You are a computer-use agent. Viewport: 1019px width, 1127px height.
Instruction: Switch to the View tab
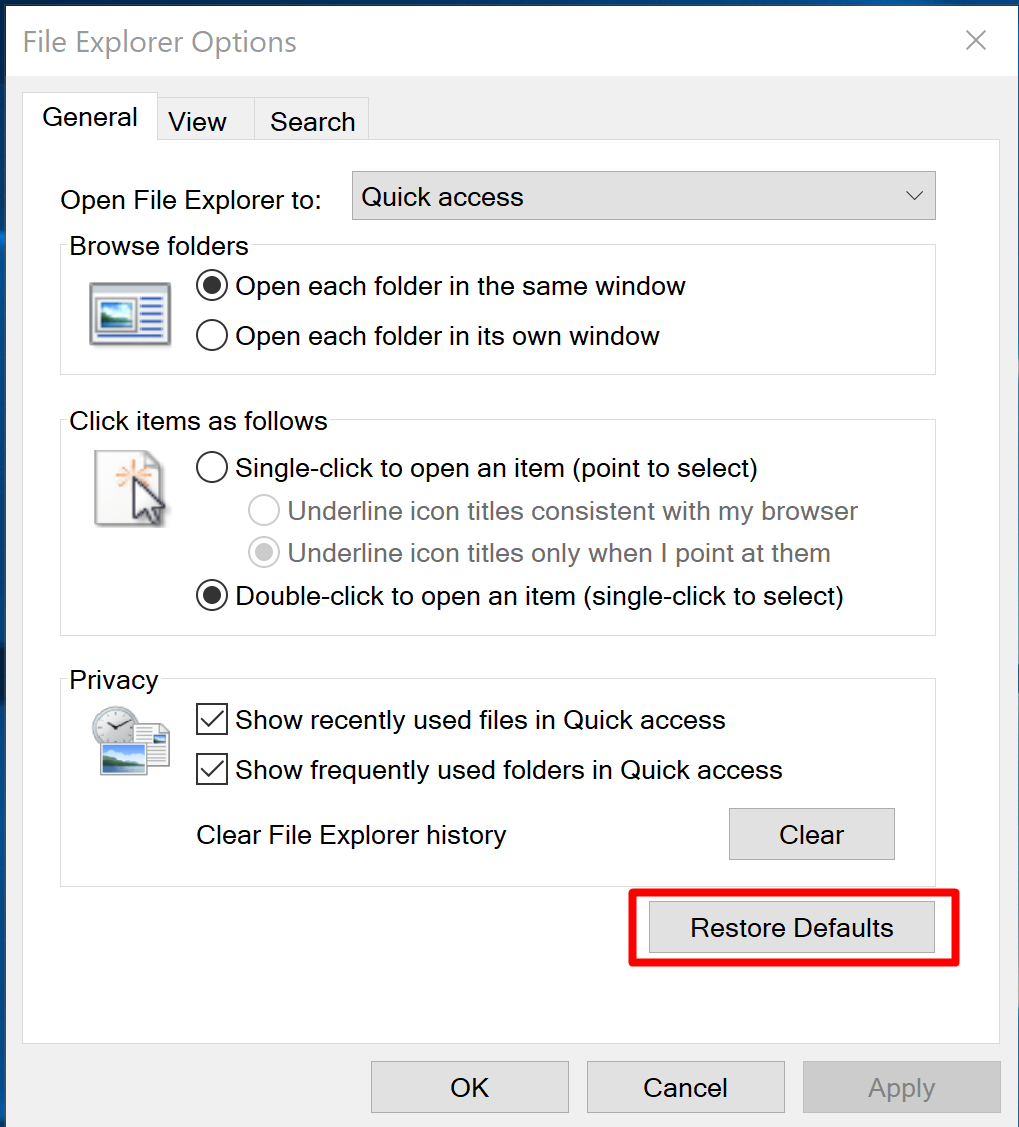coord(197,120)
